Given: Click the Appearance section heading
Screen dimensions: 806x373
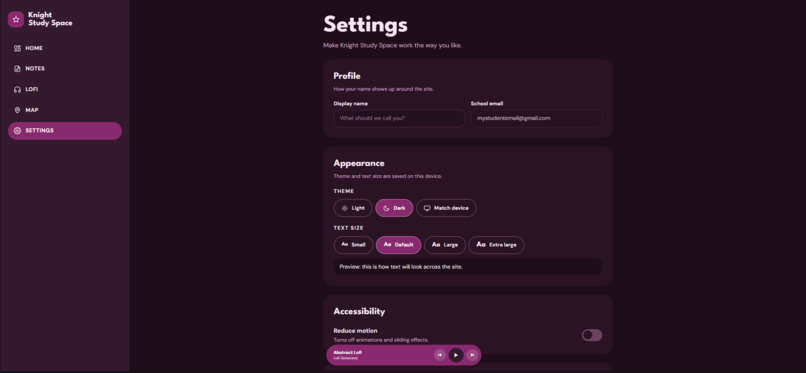Looking at the screenshot, I should click(x=359, y=163).
